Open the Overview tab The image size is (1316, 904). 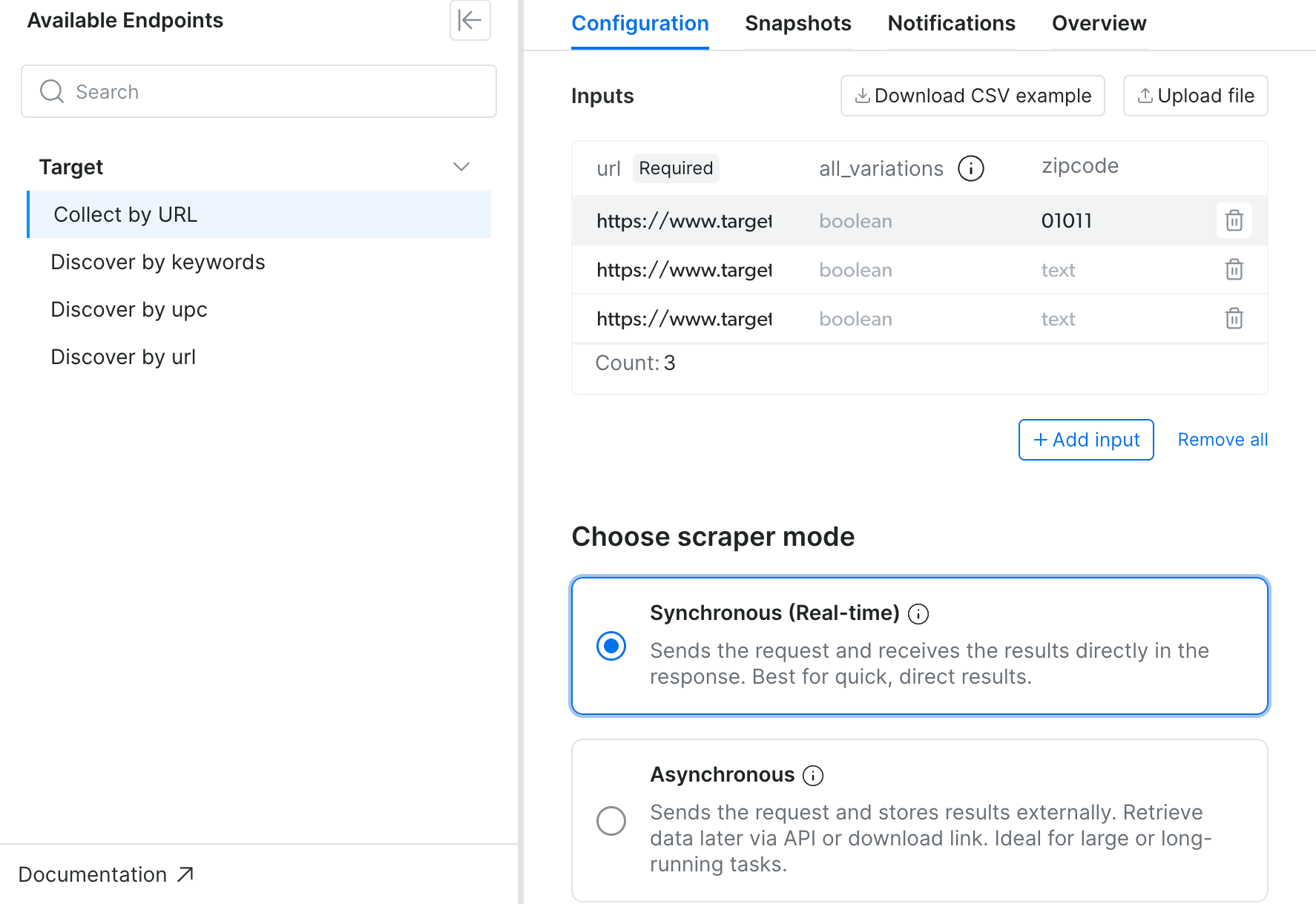click(x=1099, y=24)
